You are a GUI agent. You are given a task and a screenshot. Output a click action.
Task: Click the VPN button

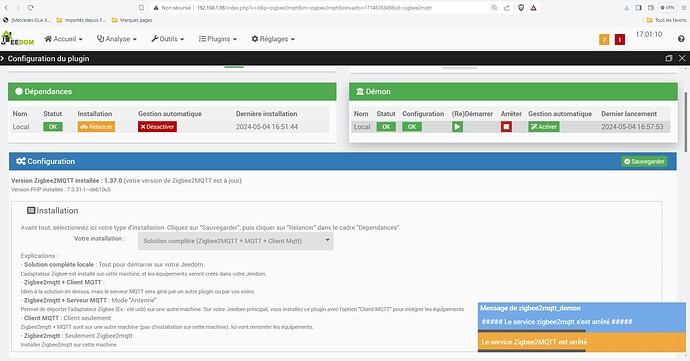coord(668,7)
